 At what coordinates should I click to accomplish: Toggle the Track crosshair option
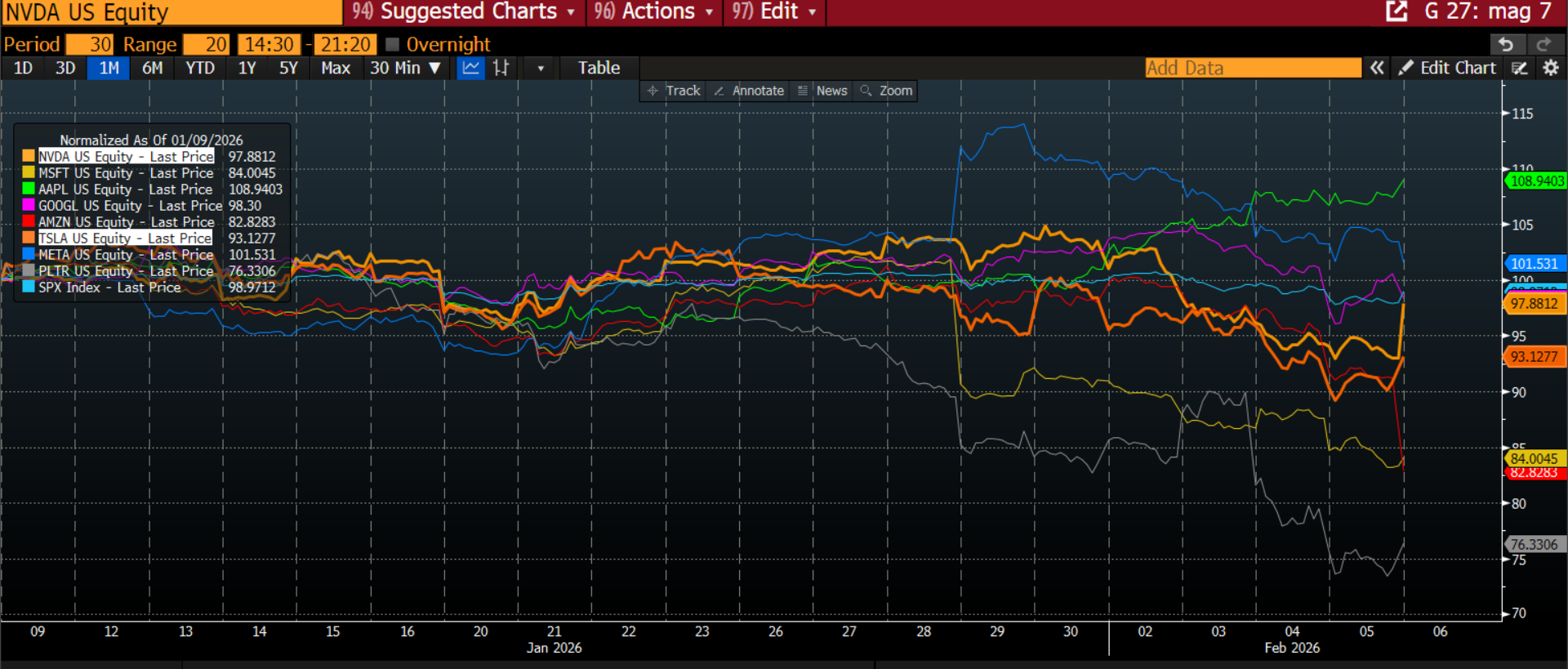[675, 91]
